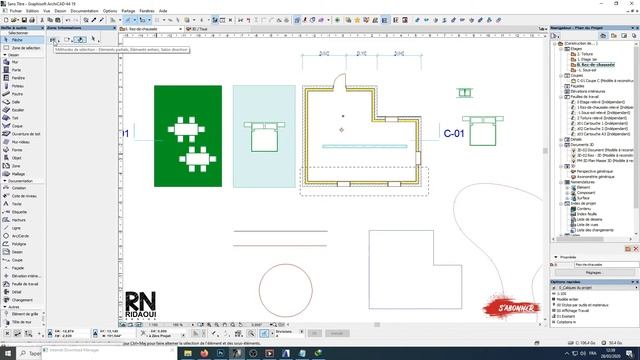
Task: Activate the Dalle slab tool
Action: pos(22,102)
